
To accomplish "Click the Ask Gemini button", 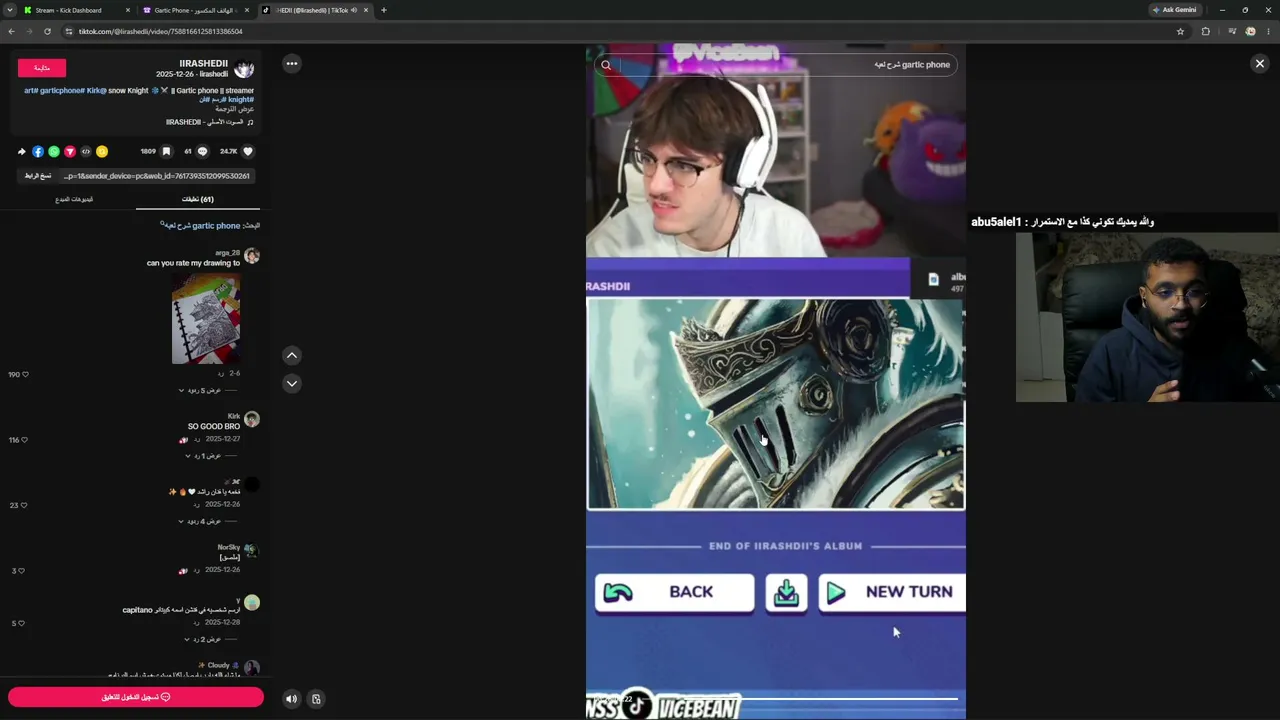I will point(1174,10).
